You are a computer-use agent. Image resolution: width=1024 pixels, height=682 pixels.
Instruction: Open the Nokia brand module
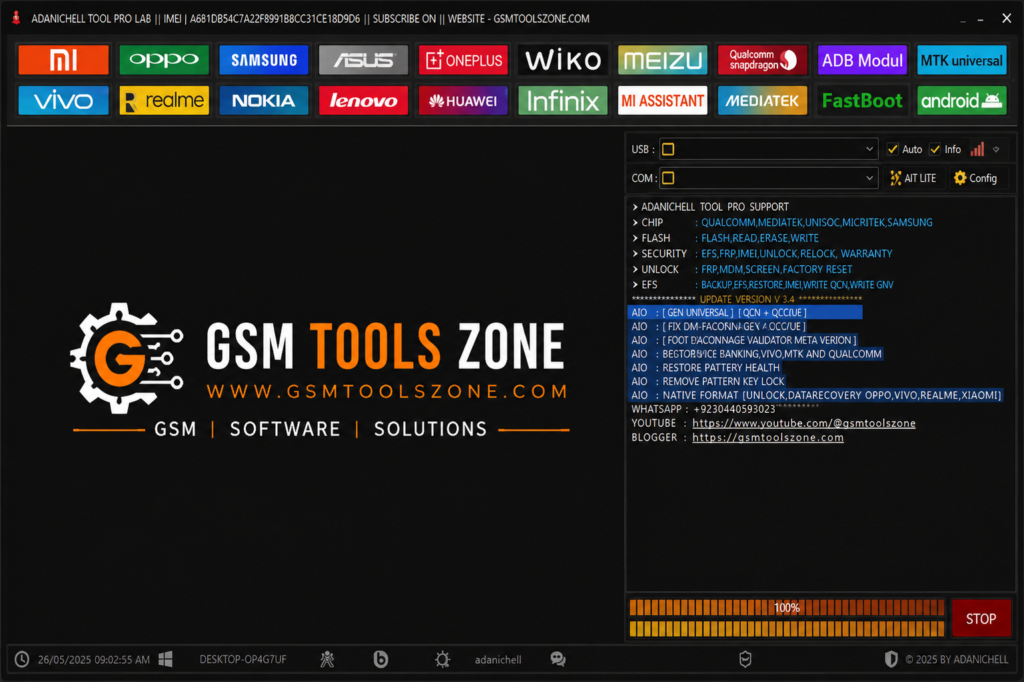264,101
